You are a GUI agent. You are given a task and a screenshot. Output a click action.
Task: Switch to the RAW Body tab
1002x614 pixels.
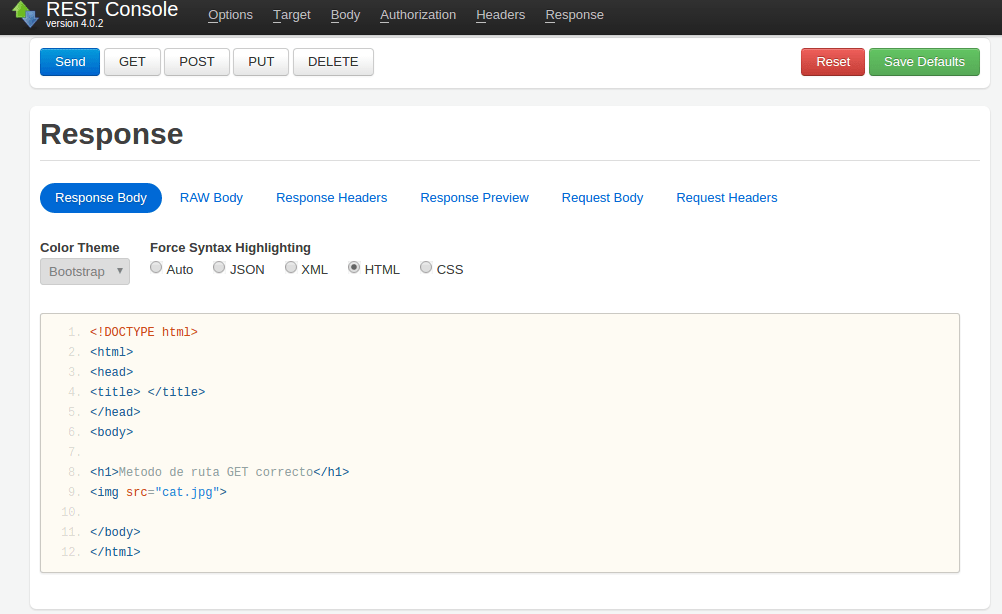[x=211, y=197]
